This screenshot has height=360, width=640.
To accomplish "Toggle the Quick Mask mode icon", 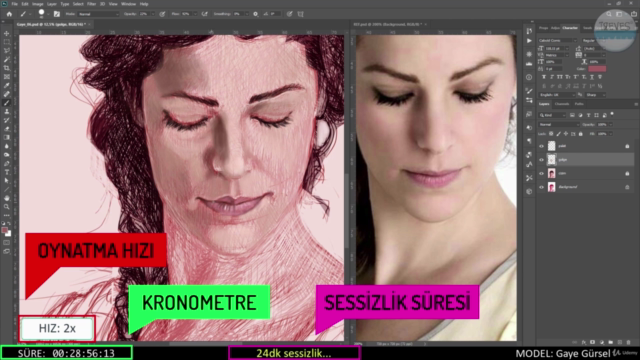I will click(x=7, y=243).
